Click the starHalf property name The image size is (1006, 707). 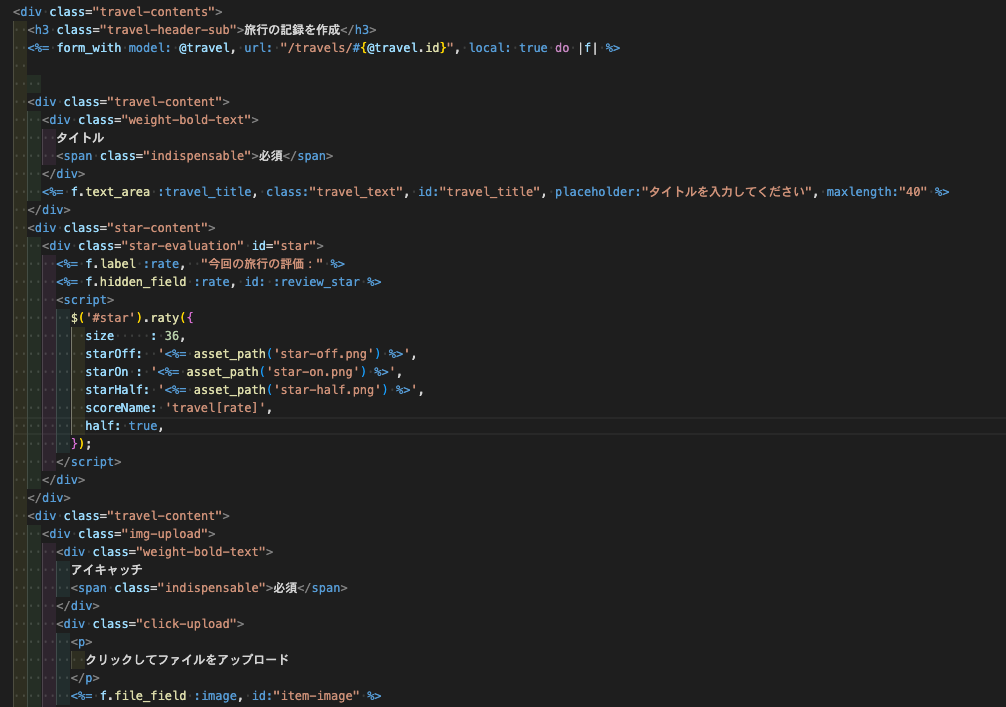114,389
